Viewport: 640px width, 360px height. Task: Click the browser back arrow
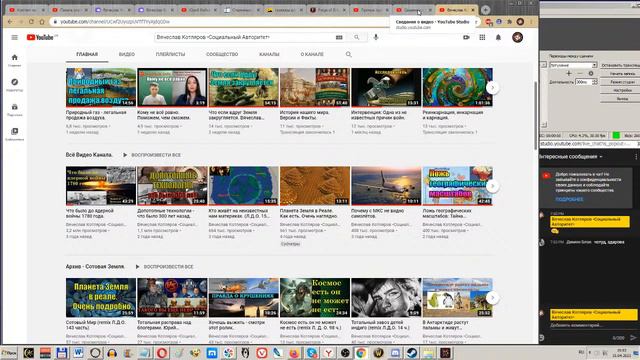coord(10,22)
